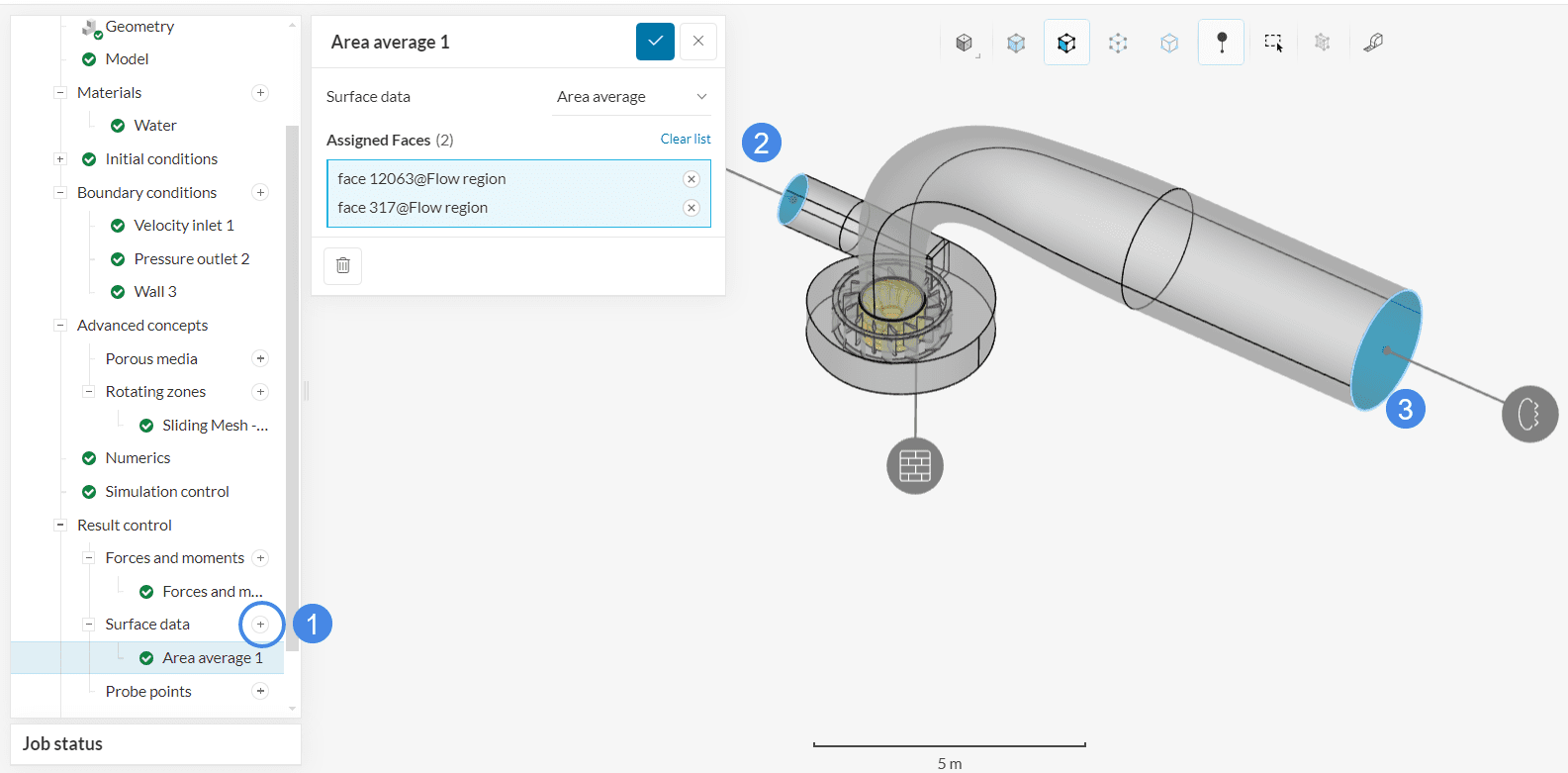
Task: Add new Surface data result control
Action: [x=261, y=625]
